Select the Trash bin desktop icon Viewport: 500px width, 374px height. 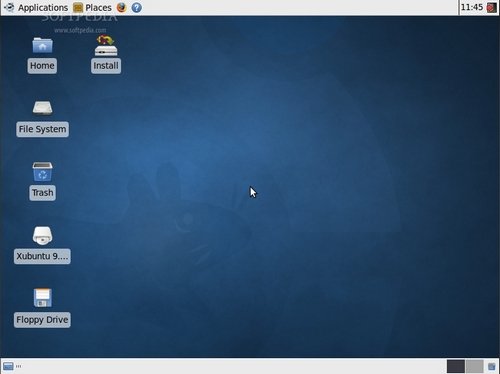[42, 171]
